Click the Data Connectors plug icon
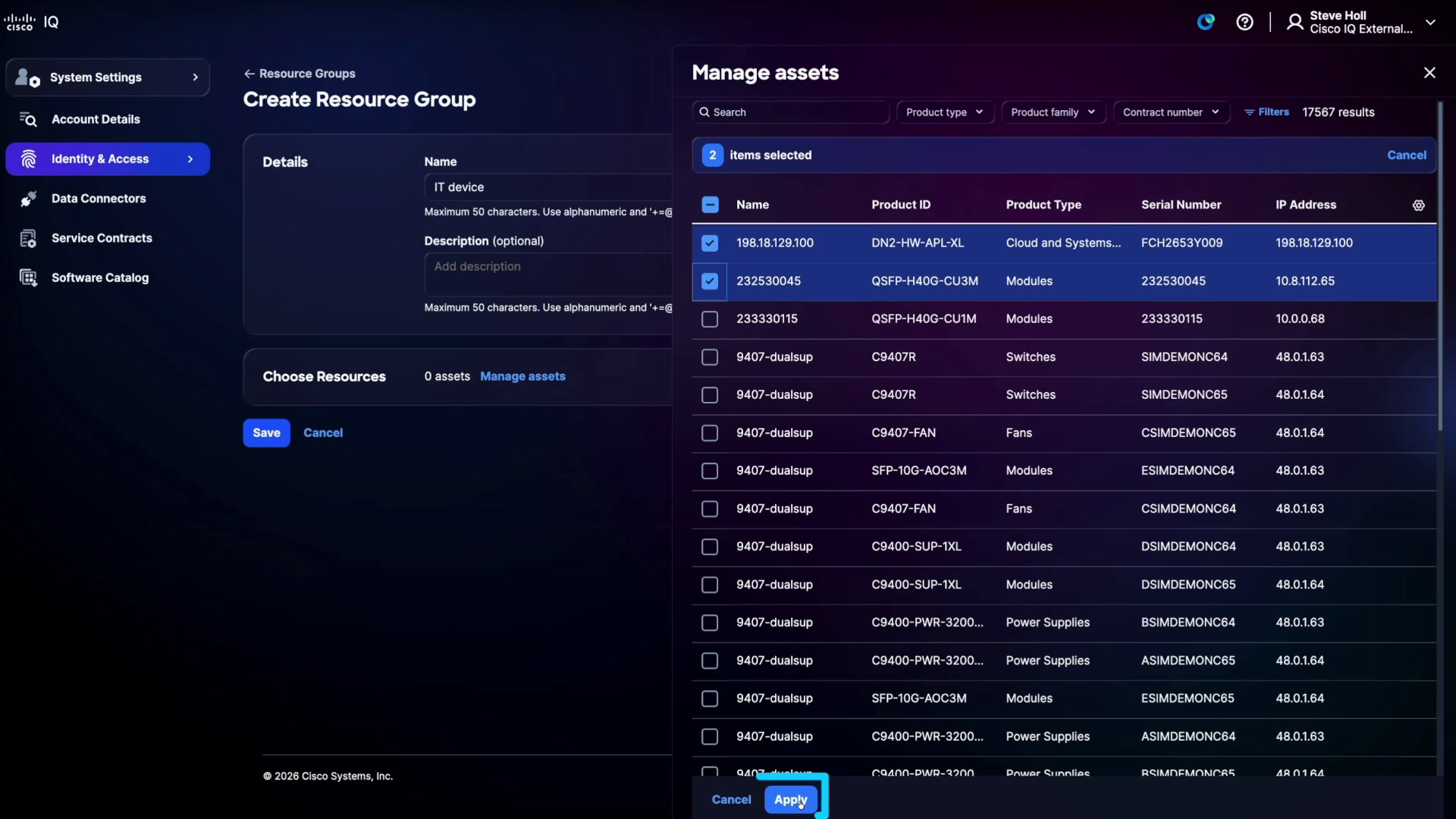This screenshot has width=1456, height=819. click(x=29, y=199)
